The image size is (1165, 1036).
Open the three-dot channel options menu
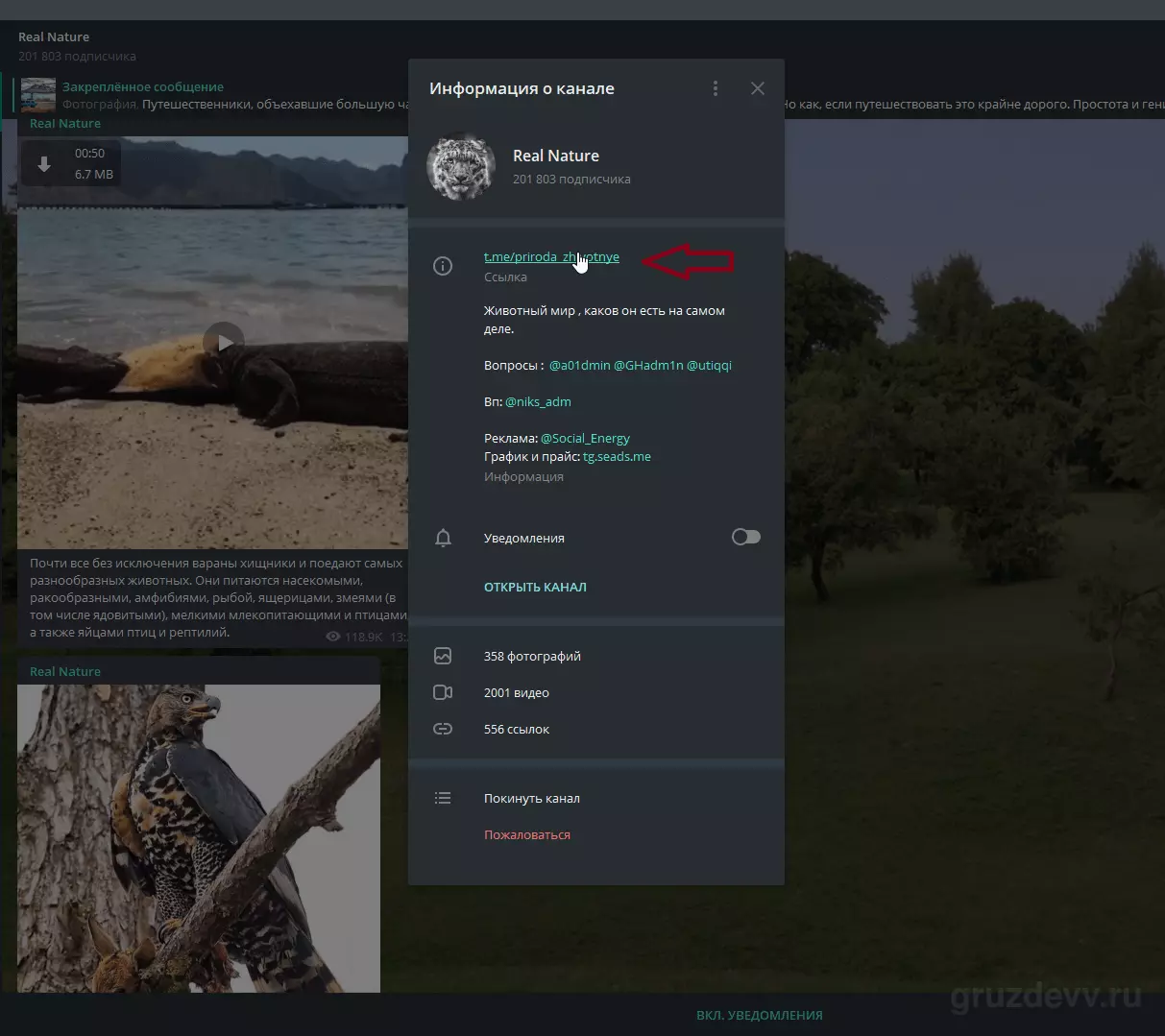click(x=716, y=88)
